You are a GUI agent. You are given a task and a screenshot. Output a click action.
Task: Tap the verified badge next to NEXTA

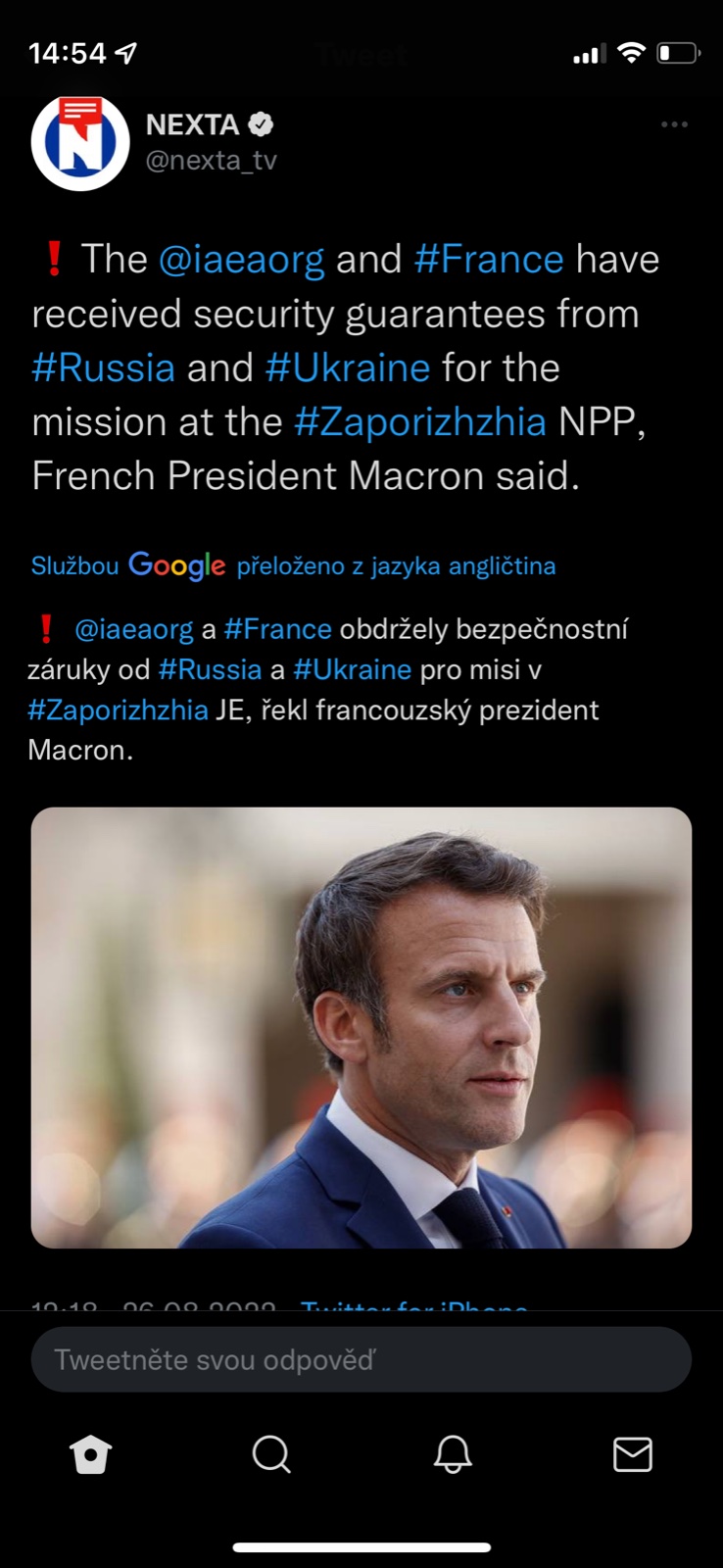[x=261, y=124]
